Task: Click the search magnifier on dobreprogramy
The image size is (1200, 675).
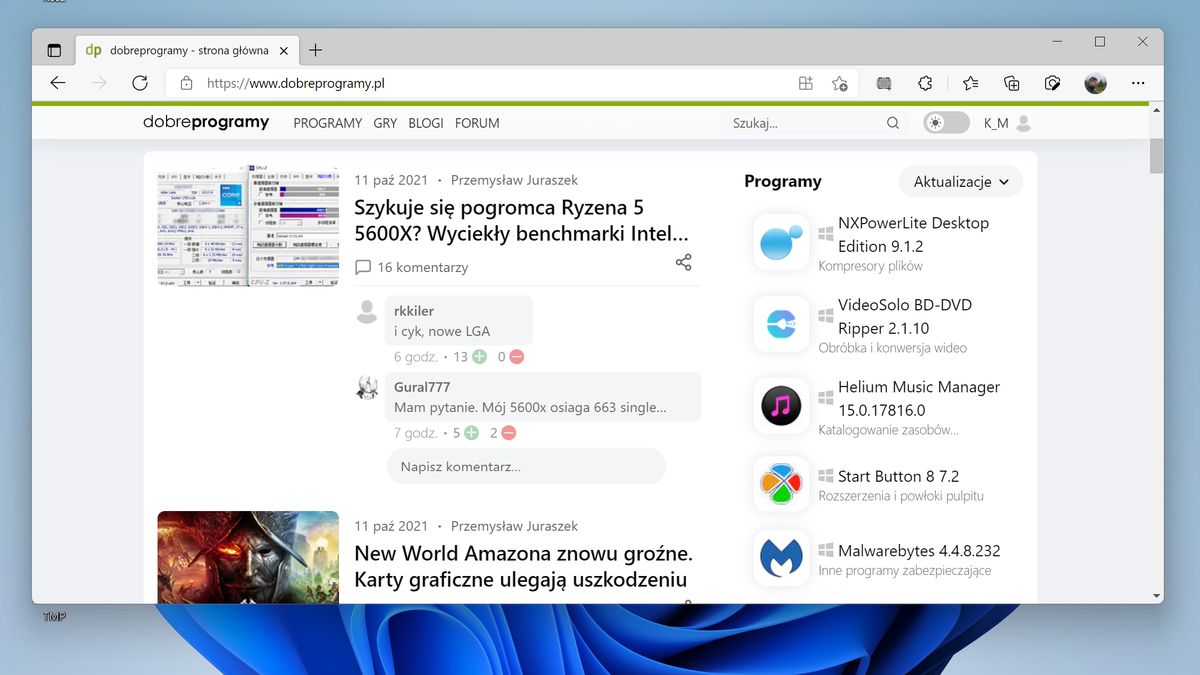Action: [x=892, y=122]
